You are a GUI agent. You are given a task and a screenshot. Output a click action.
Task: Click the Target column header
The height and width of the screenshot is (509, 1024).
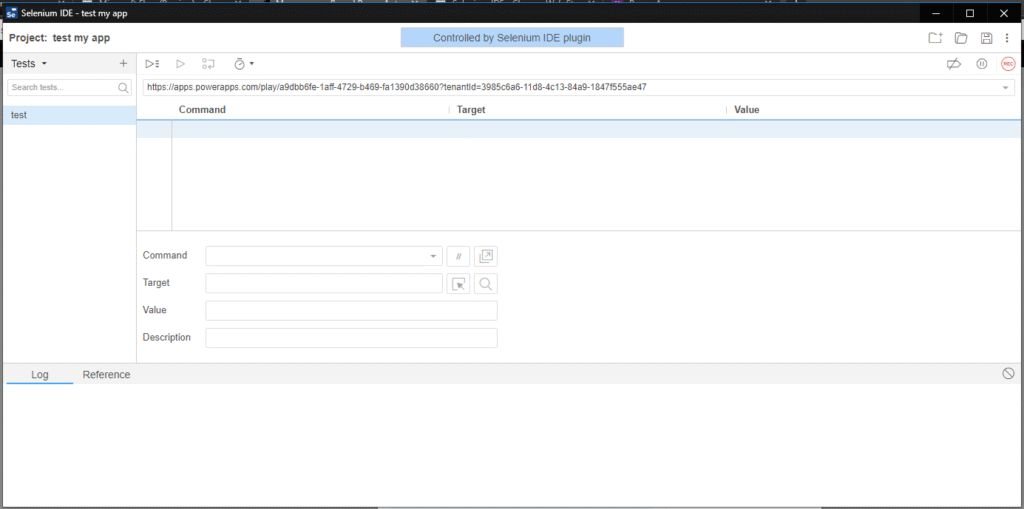click(471, 110)
